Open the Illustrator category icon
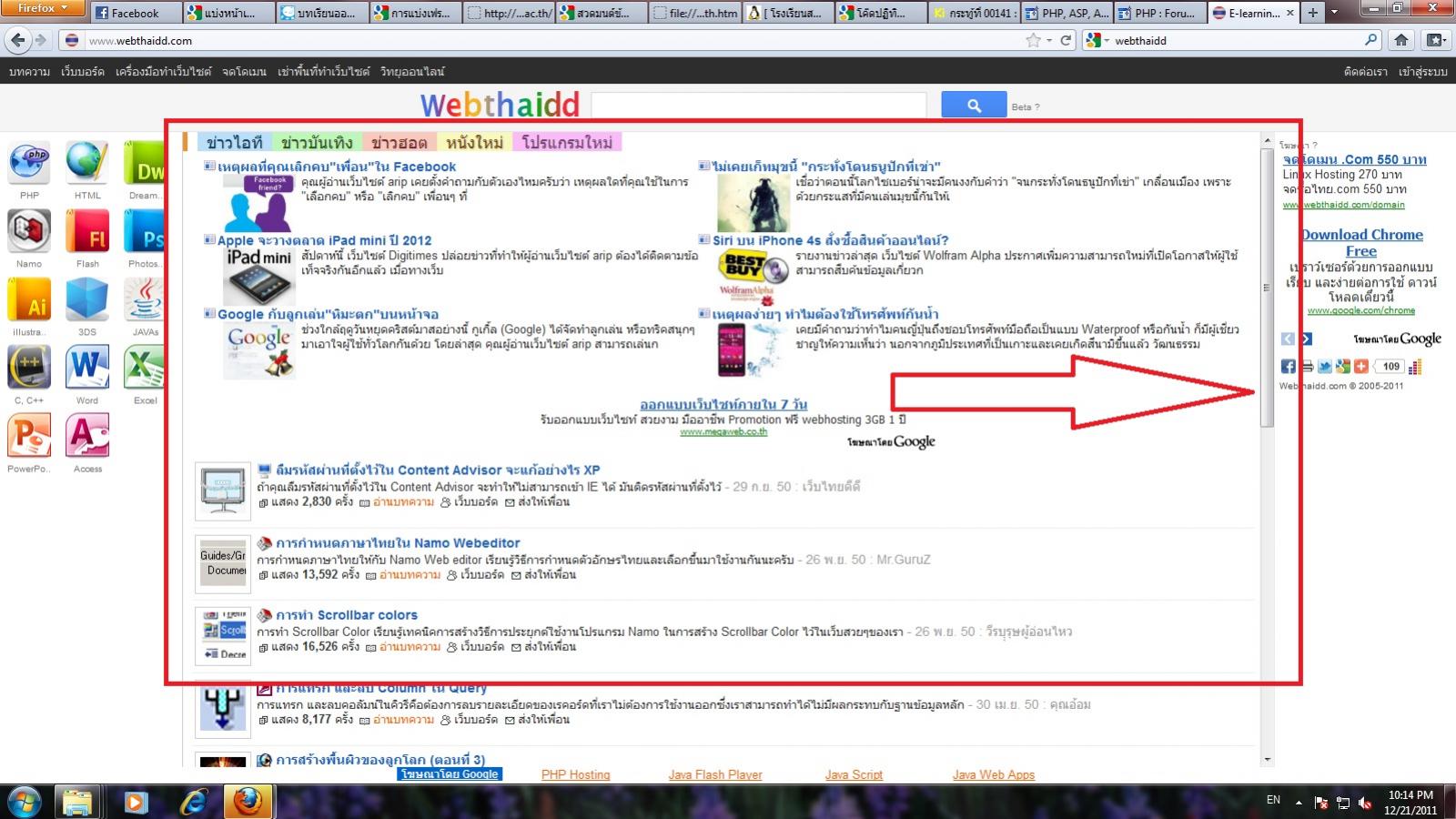Screen dimensions: 1456x819 [x=29, y=299]
